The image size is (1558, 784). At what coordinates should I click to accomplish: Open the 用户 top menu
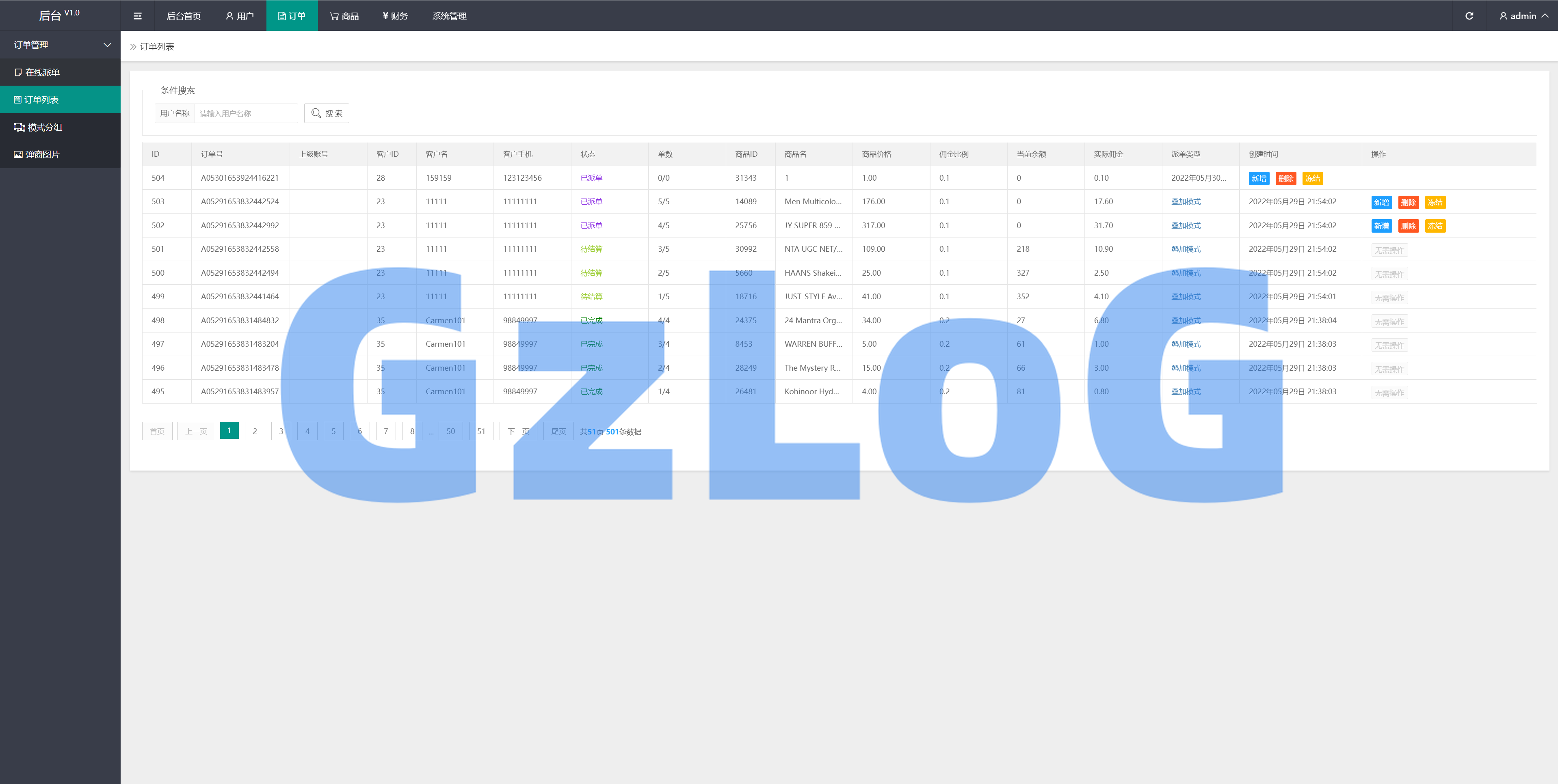point(240,16)
